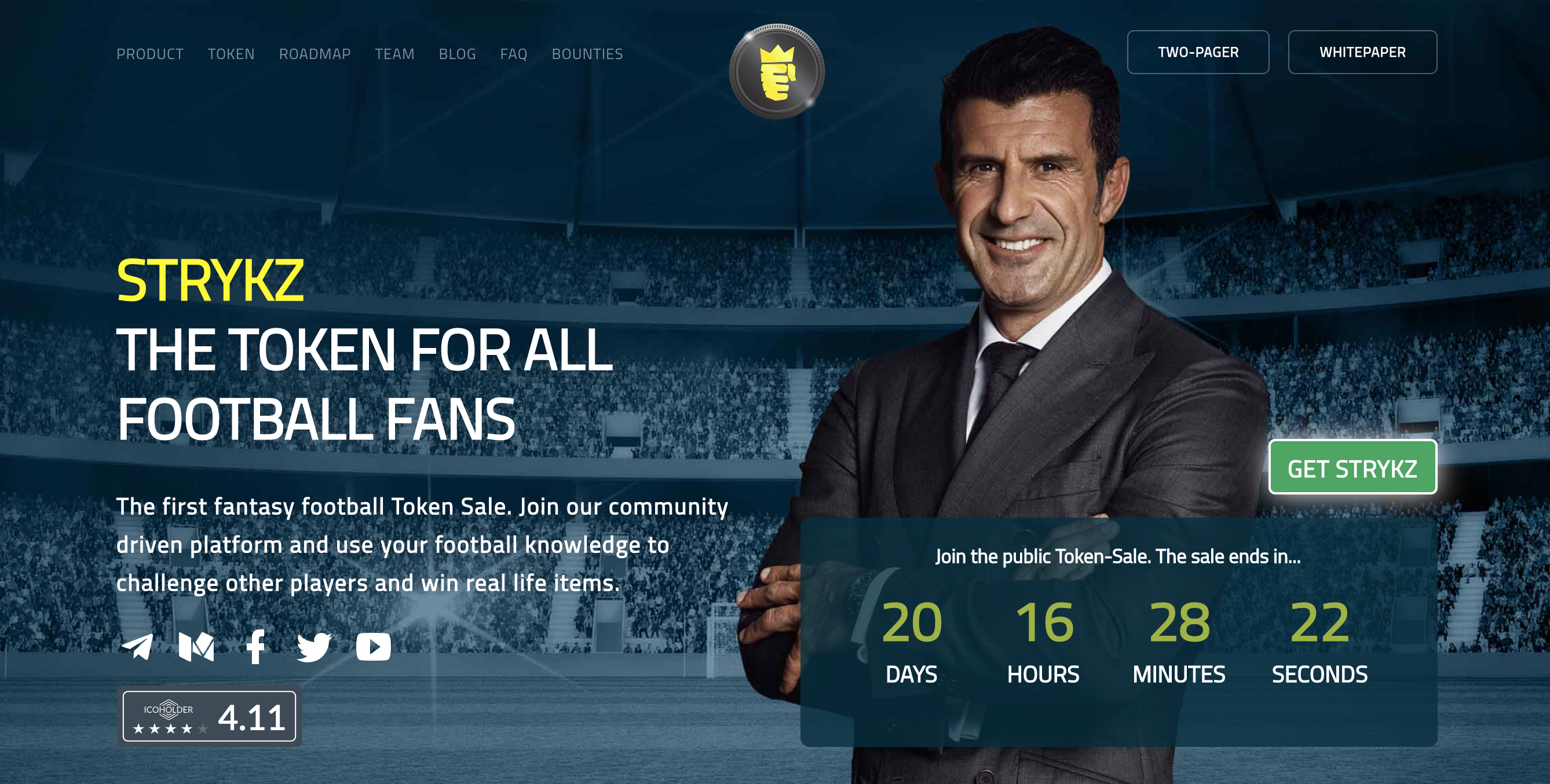Click the yellow STRYKZ headline

210,280
